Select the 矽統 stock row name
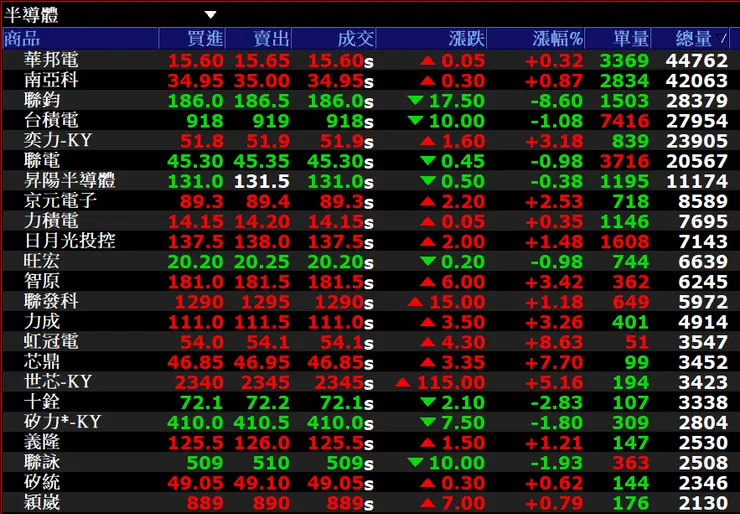 [42, 482]
